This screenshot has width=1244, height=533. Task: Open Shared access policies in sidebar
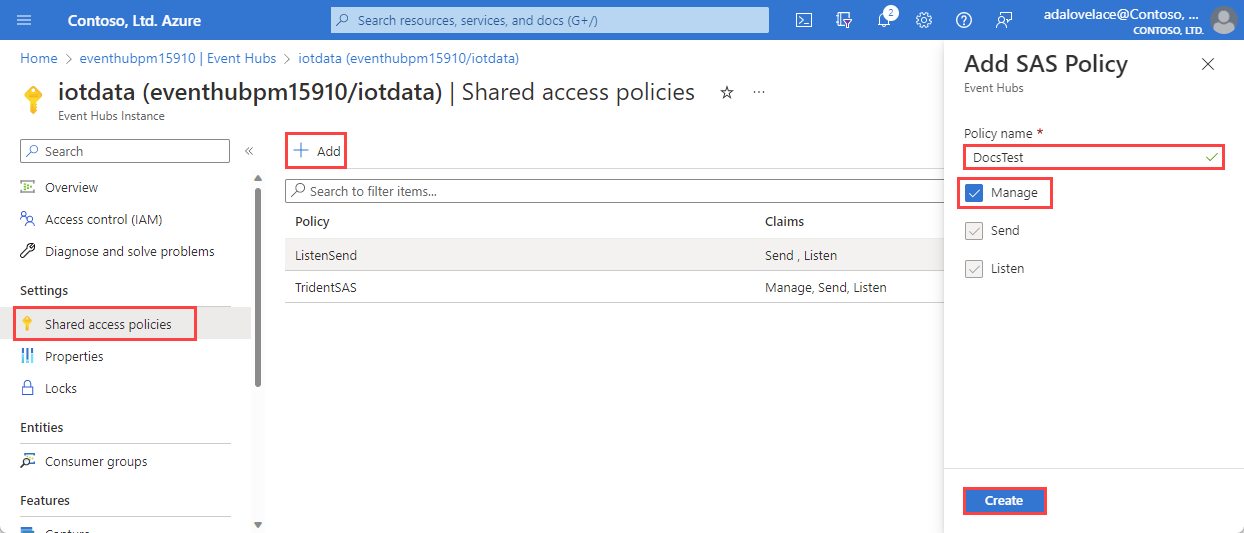[108, 324]
